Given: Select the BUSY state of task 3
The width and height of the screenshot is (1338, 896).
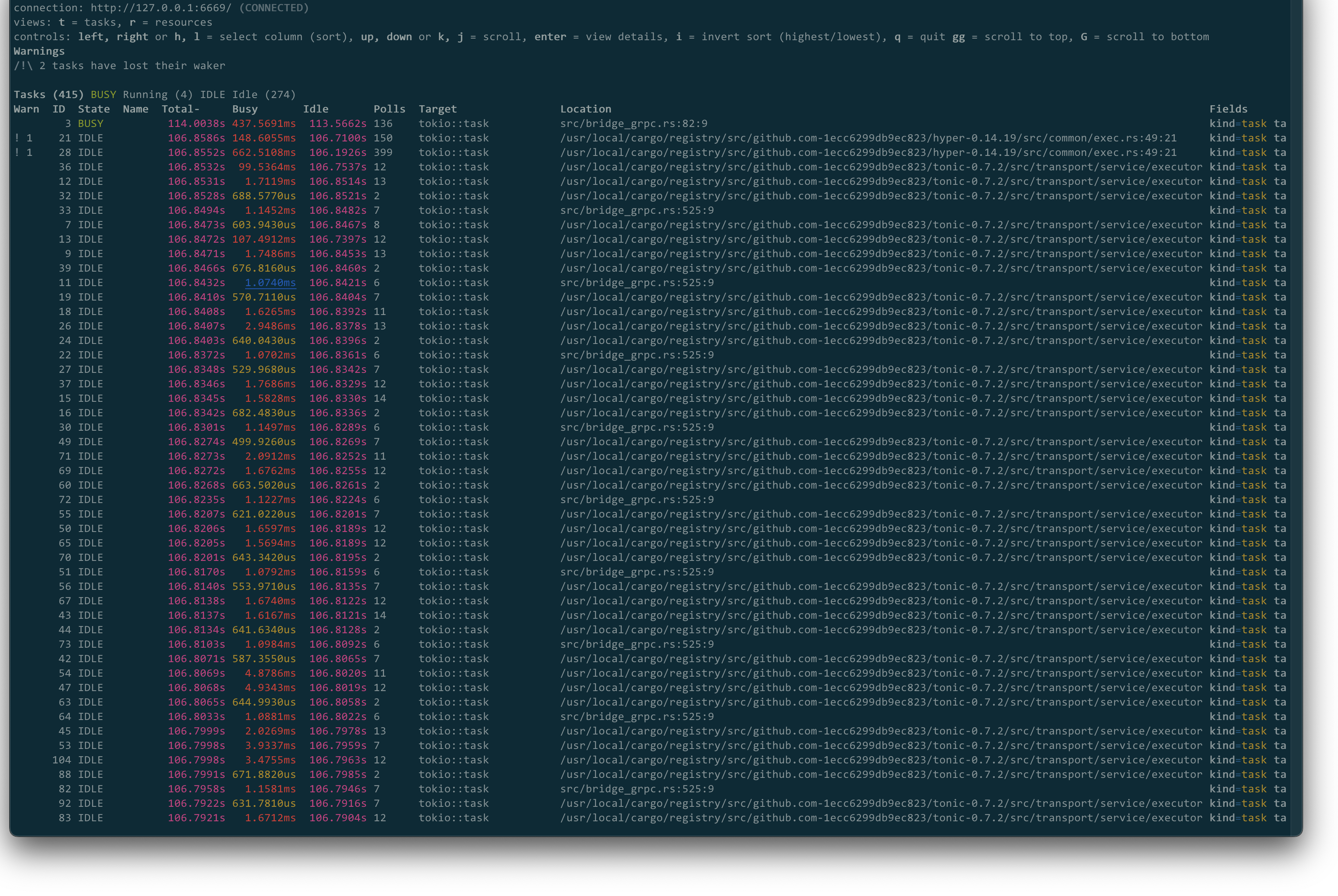Looking at the screenshot, I should pos(90,123).
